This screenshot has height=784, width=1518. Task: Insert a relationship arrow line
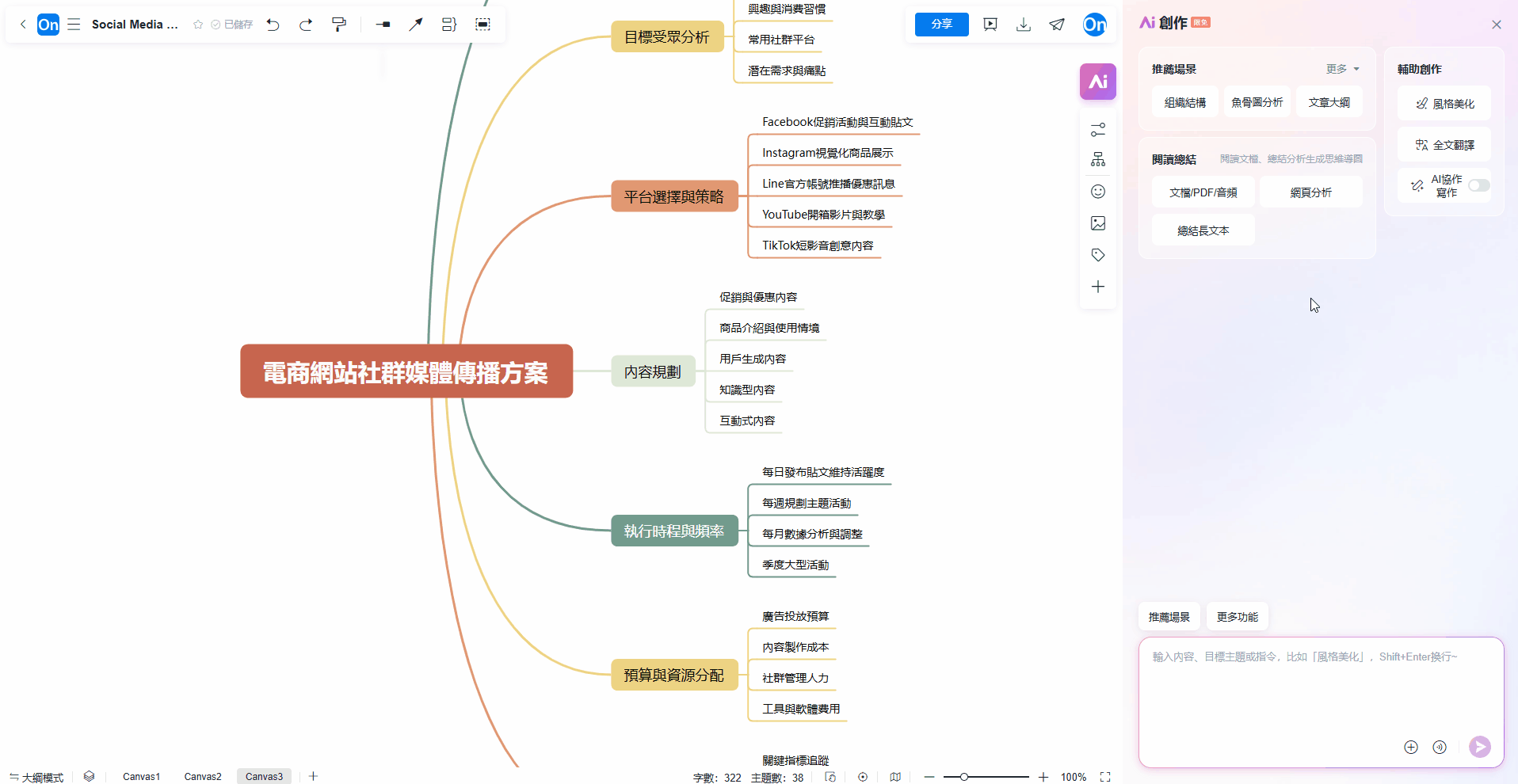[415, 25]
